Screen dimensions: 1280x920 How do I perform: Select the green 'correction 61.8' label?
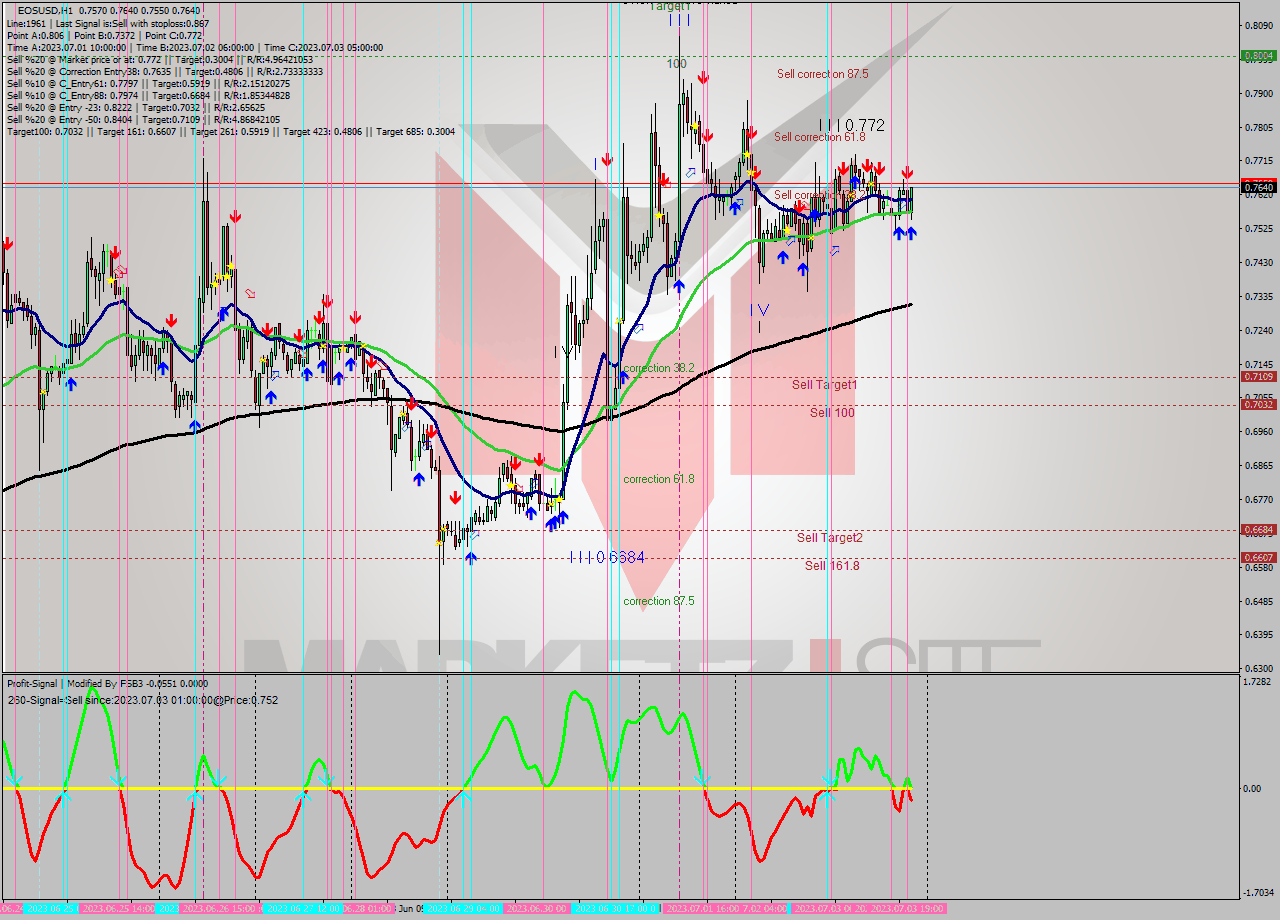(x=659, y=479)
